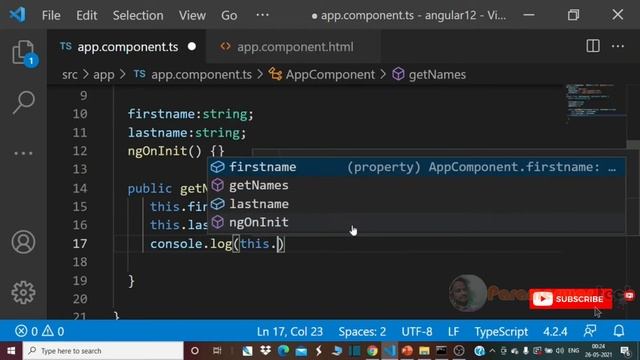Open the Accounts menu icon
The image size is (640, 360).
coord(23,242)
